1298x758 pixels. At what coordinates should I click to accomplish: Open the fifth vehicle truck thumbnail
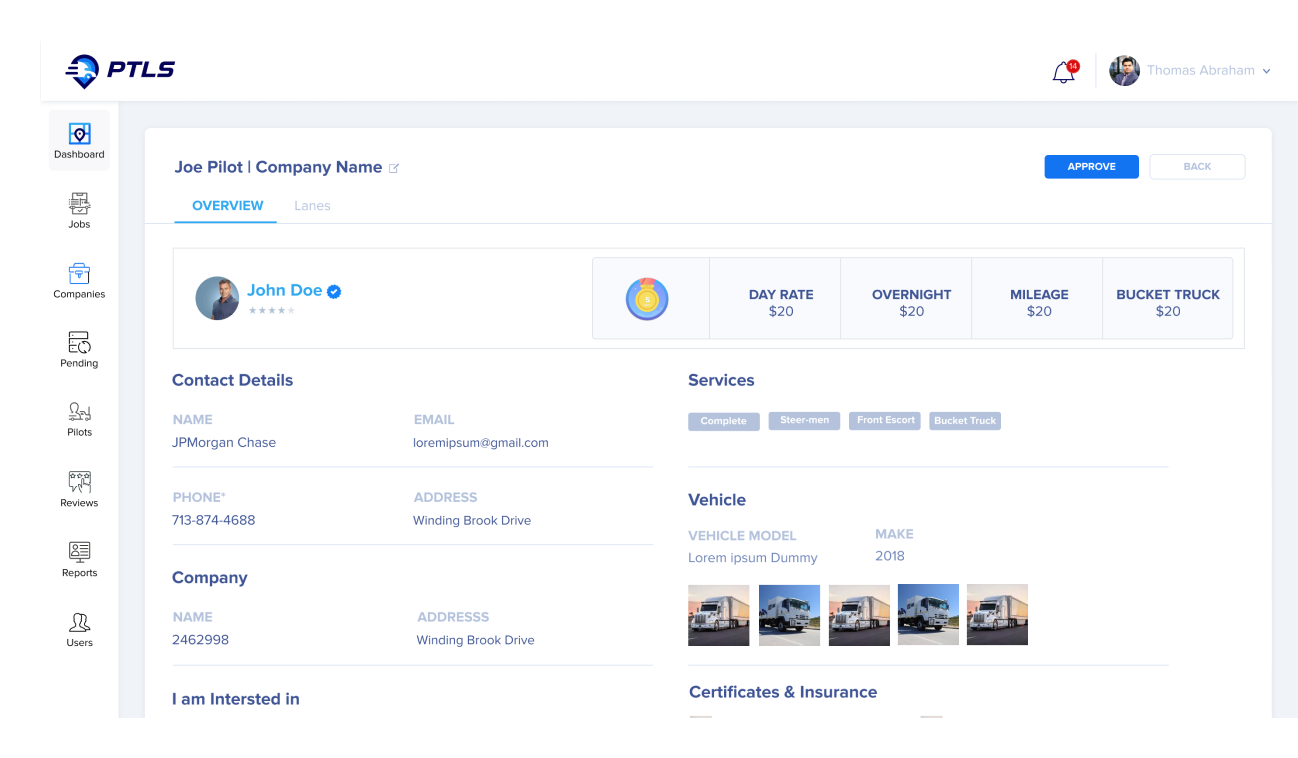click(x=997, y=615)
